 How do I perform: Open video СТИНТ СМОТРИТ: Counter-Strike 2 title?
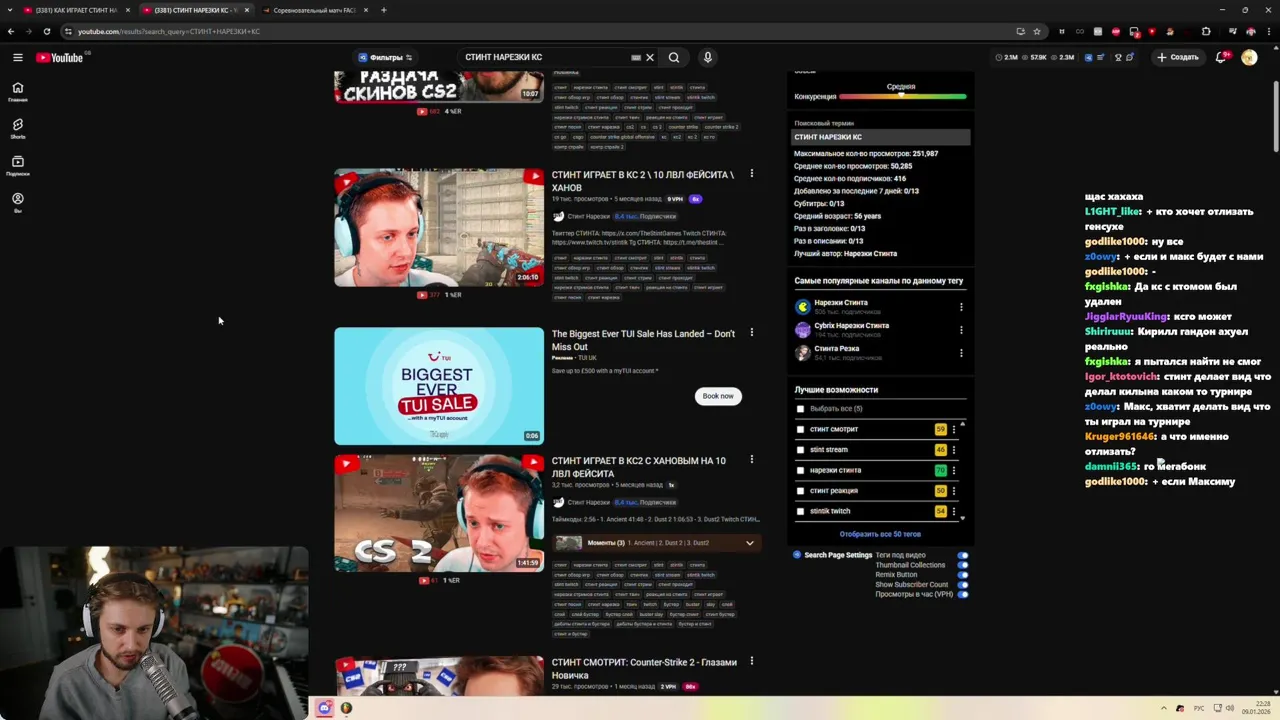click(644, 668)
